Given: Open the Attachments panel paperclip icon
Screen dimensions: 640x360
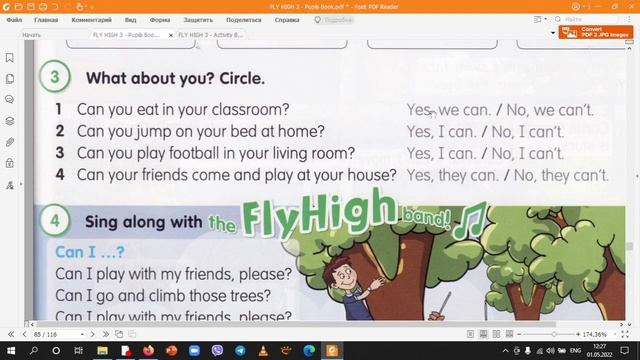Looking at the screenshot, I should pyautogui.click(x=10, y=142).
